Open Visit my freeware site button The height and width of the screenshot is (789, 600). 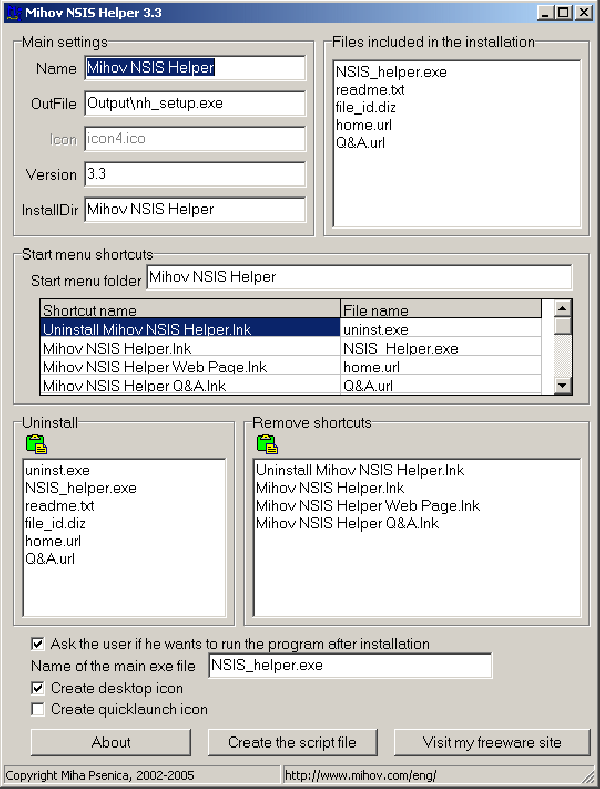pos(492,742)
